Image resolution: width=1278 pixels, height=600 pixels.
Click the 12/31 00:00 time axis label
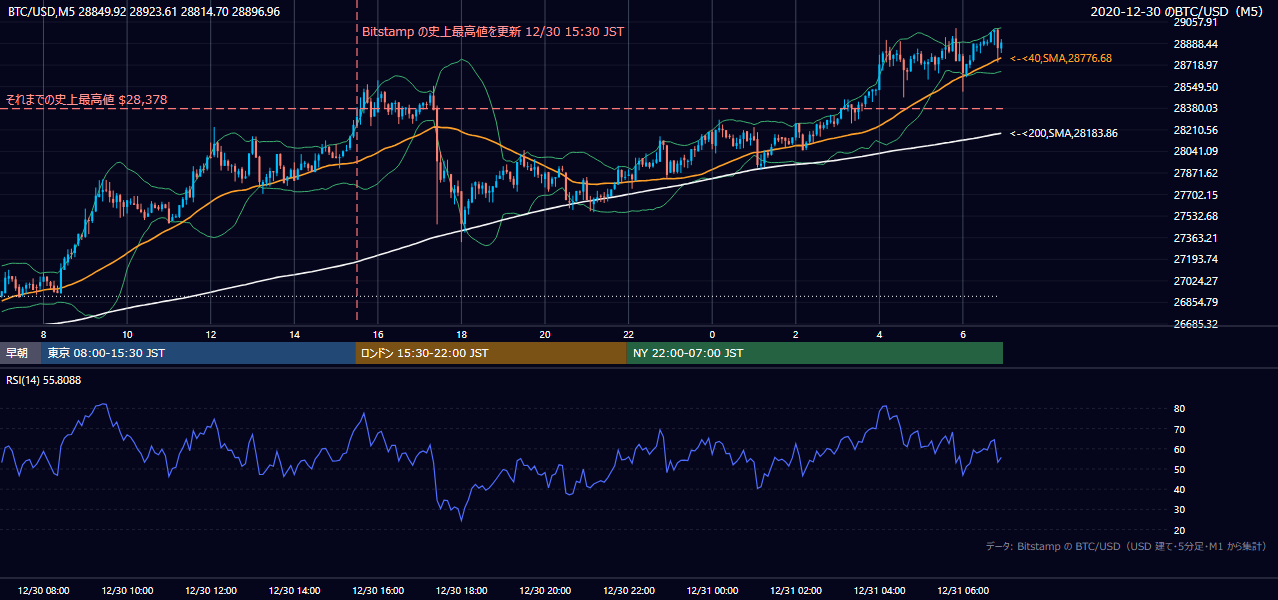pos(712,591)
